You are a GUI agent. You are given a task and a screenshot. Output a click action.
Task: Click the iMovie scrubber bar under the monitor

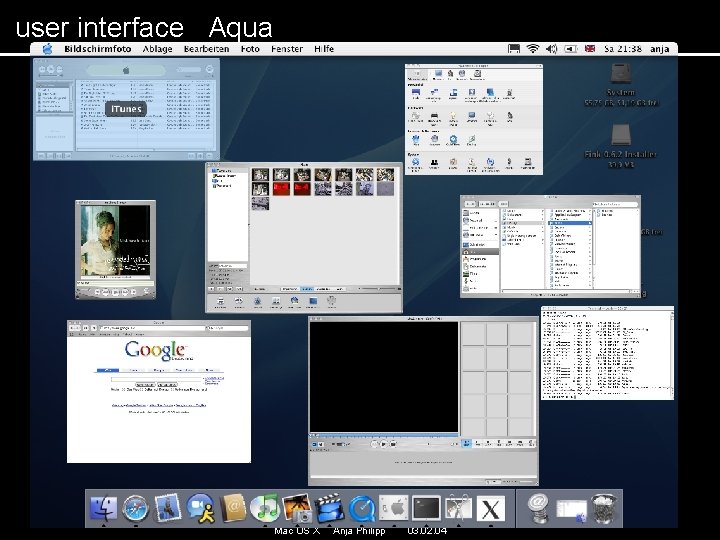click(384, 434)
